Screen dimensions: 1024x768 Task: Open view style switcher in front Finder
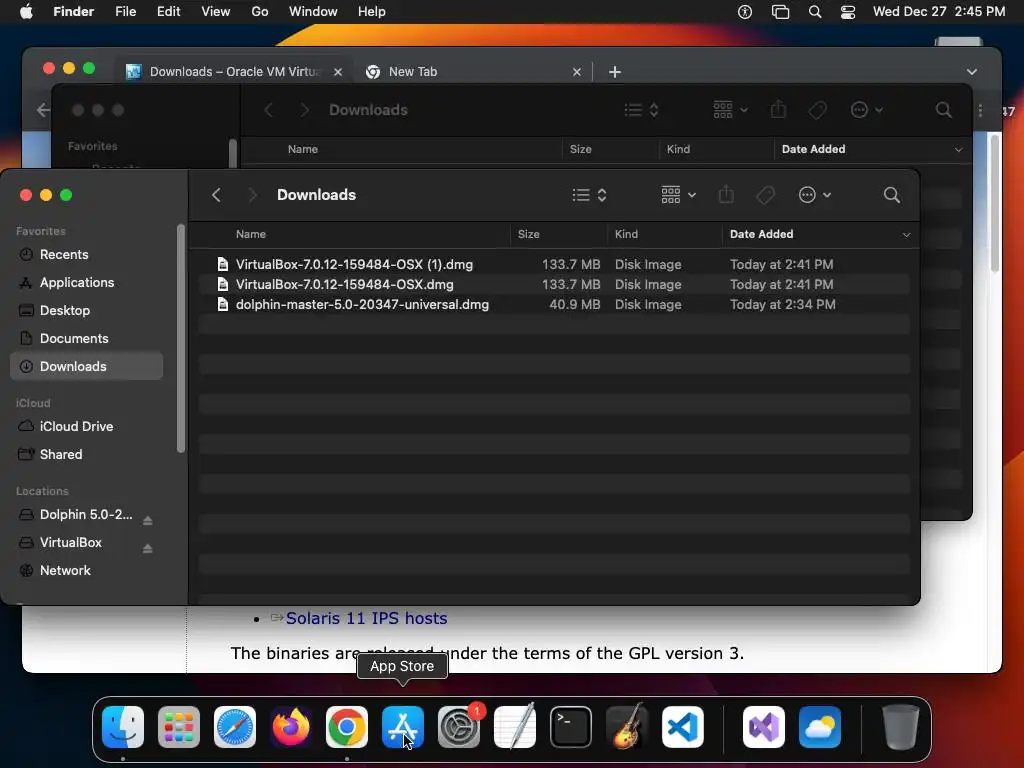[590, 195]
